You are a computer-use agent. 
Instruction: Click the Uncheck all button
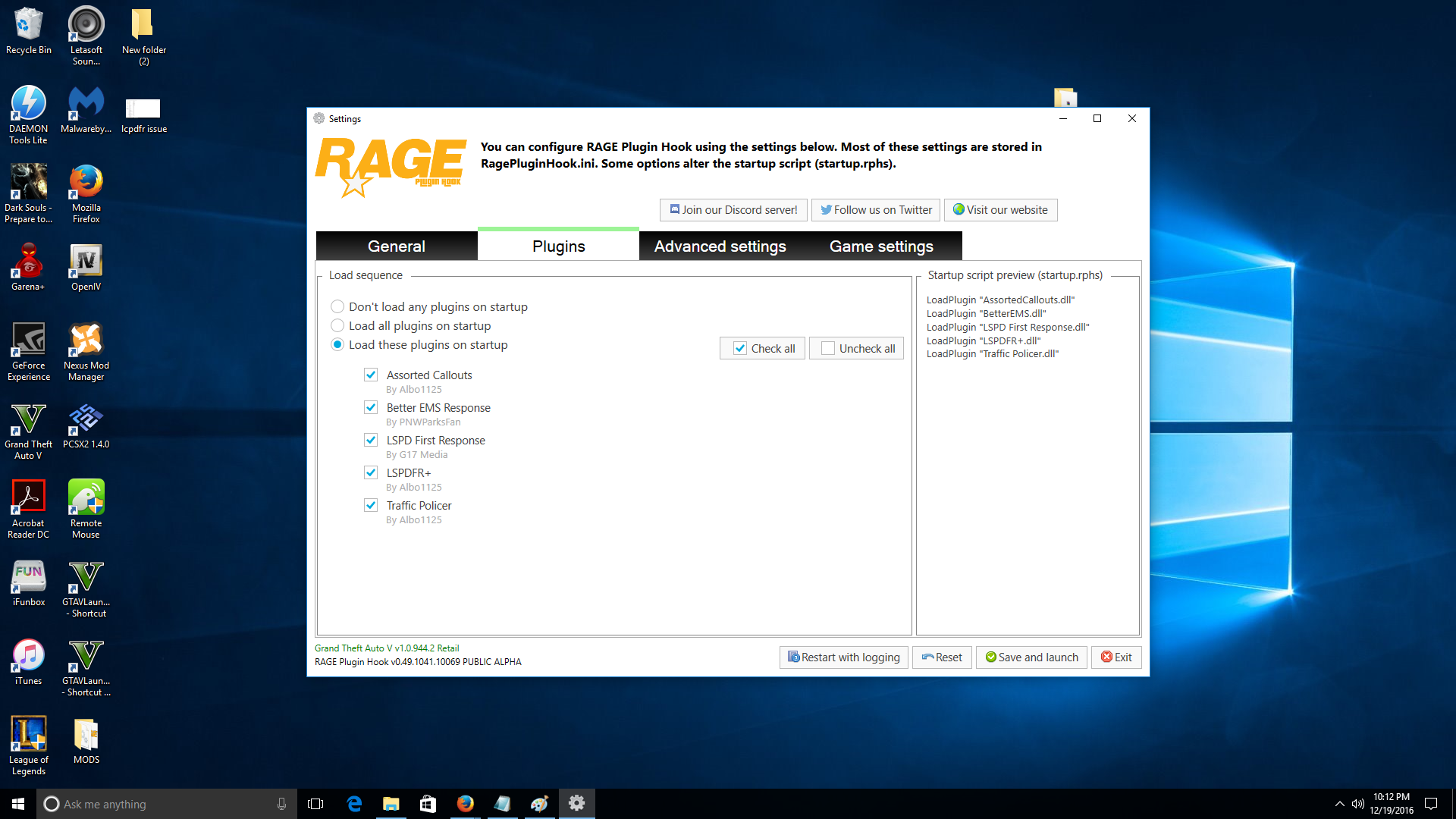pos(857,348)
